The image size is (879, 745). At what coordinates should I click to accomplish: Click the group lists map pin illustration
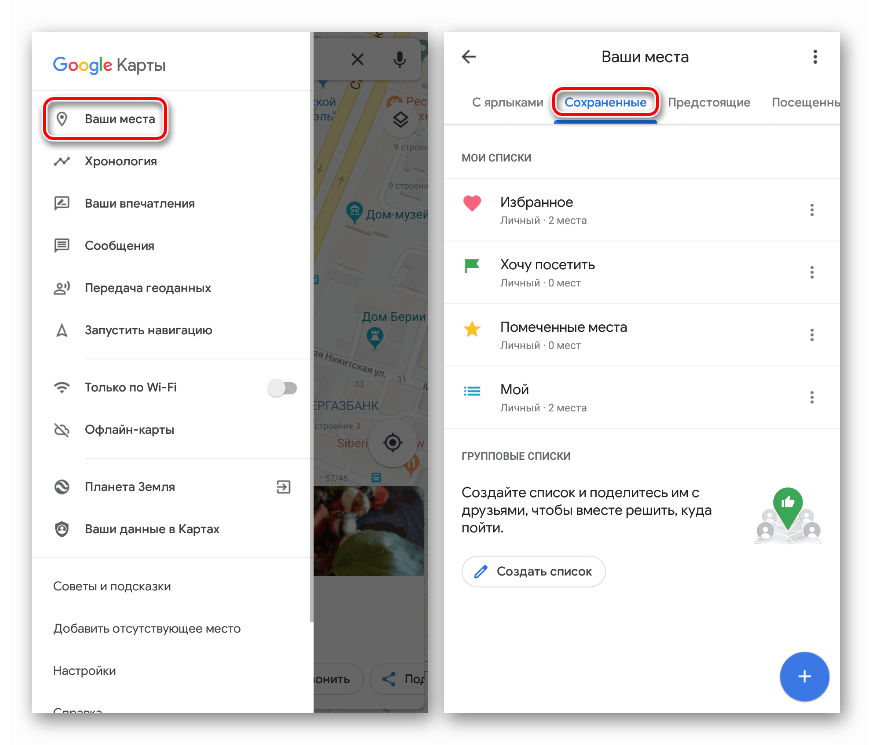788,516
